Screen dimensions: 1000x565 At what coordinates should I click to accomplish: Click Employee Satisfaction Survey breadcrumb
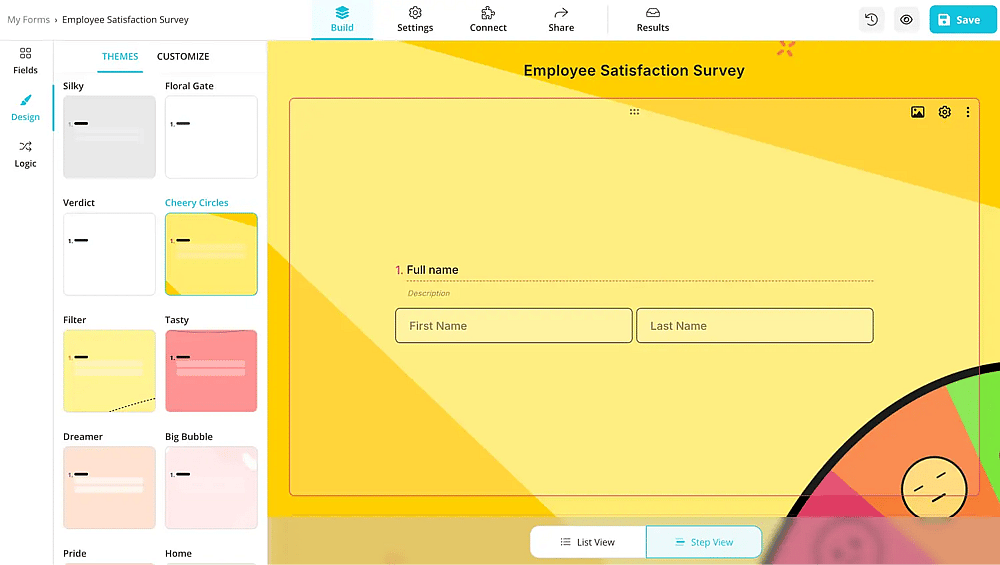click(x=125, y=20)
